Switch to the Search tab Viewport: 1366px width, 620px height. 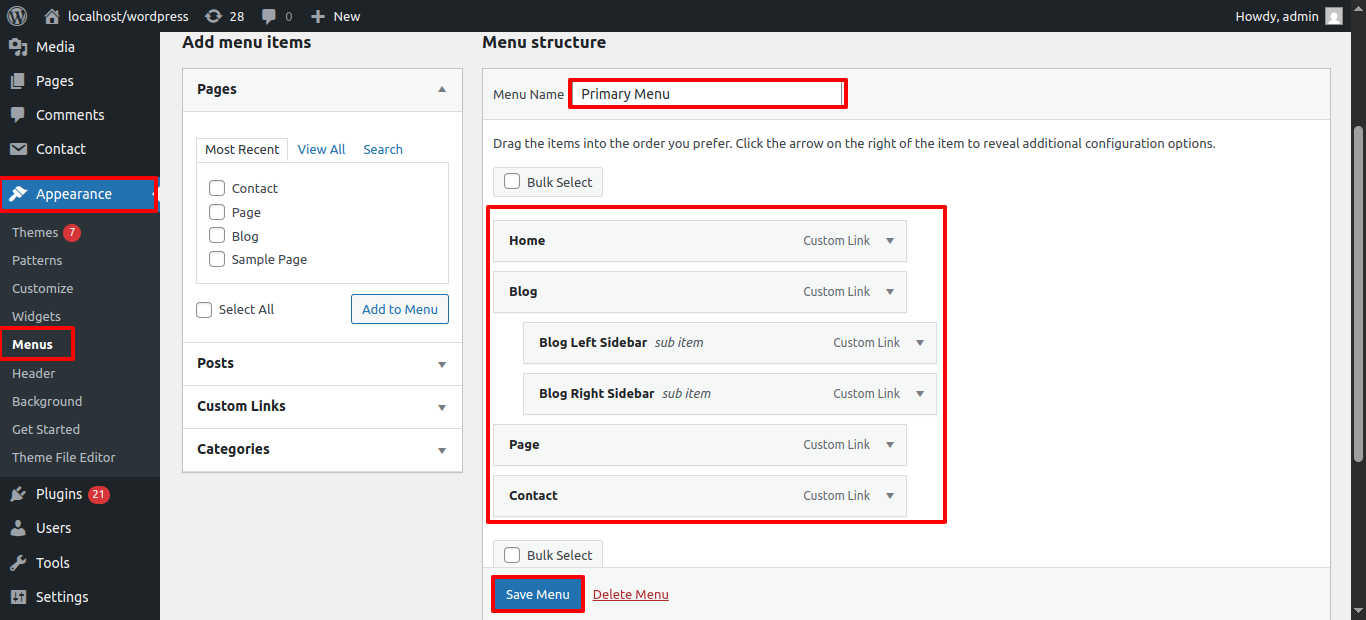pyautogui.click(x=383, y=149)
